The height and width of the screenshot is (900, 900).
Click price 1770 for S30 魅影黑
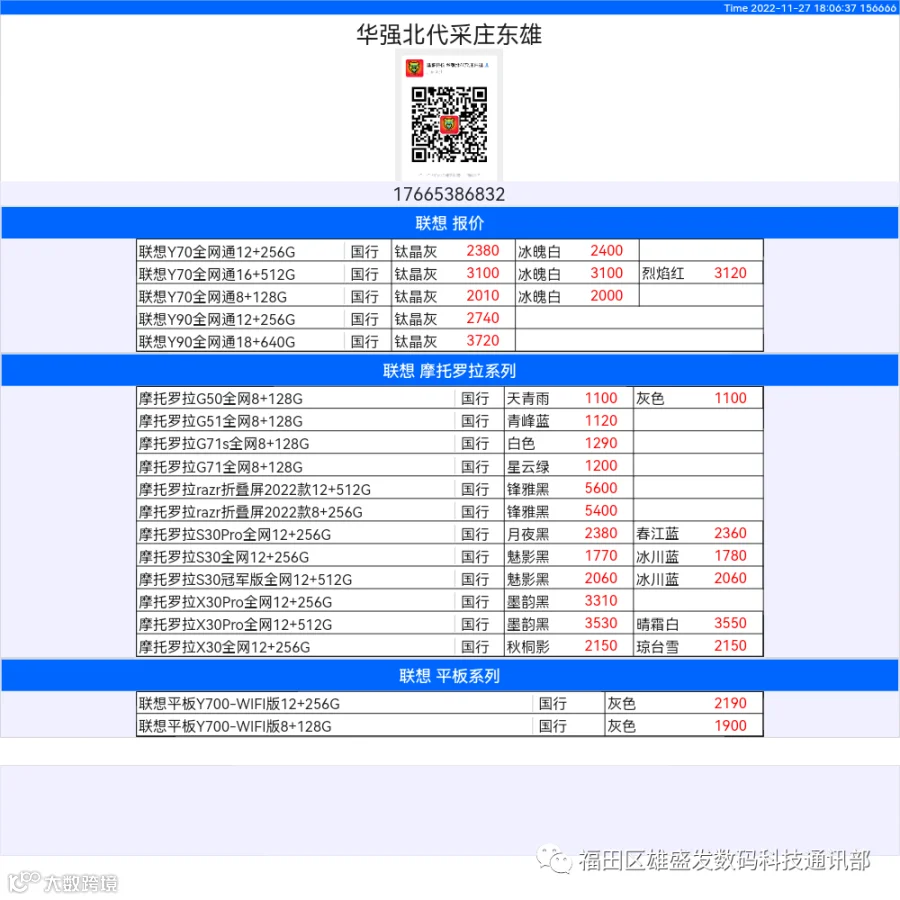[x=601, y=556]
